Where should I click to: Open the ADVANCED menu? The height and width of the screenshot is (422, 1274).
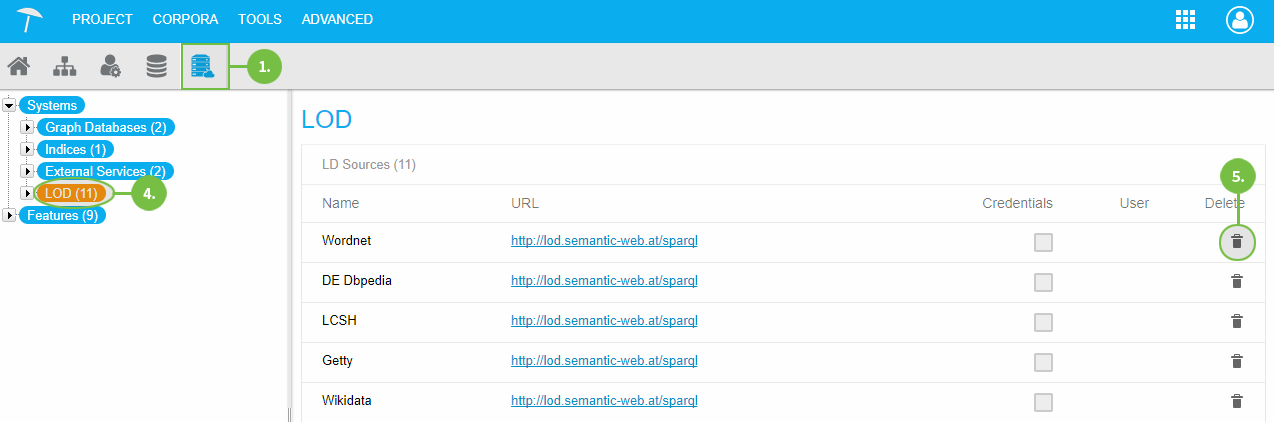click(x=337, y=19)
